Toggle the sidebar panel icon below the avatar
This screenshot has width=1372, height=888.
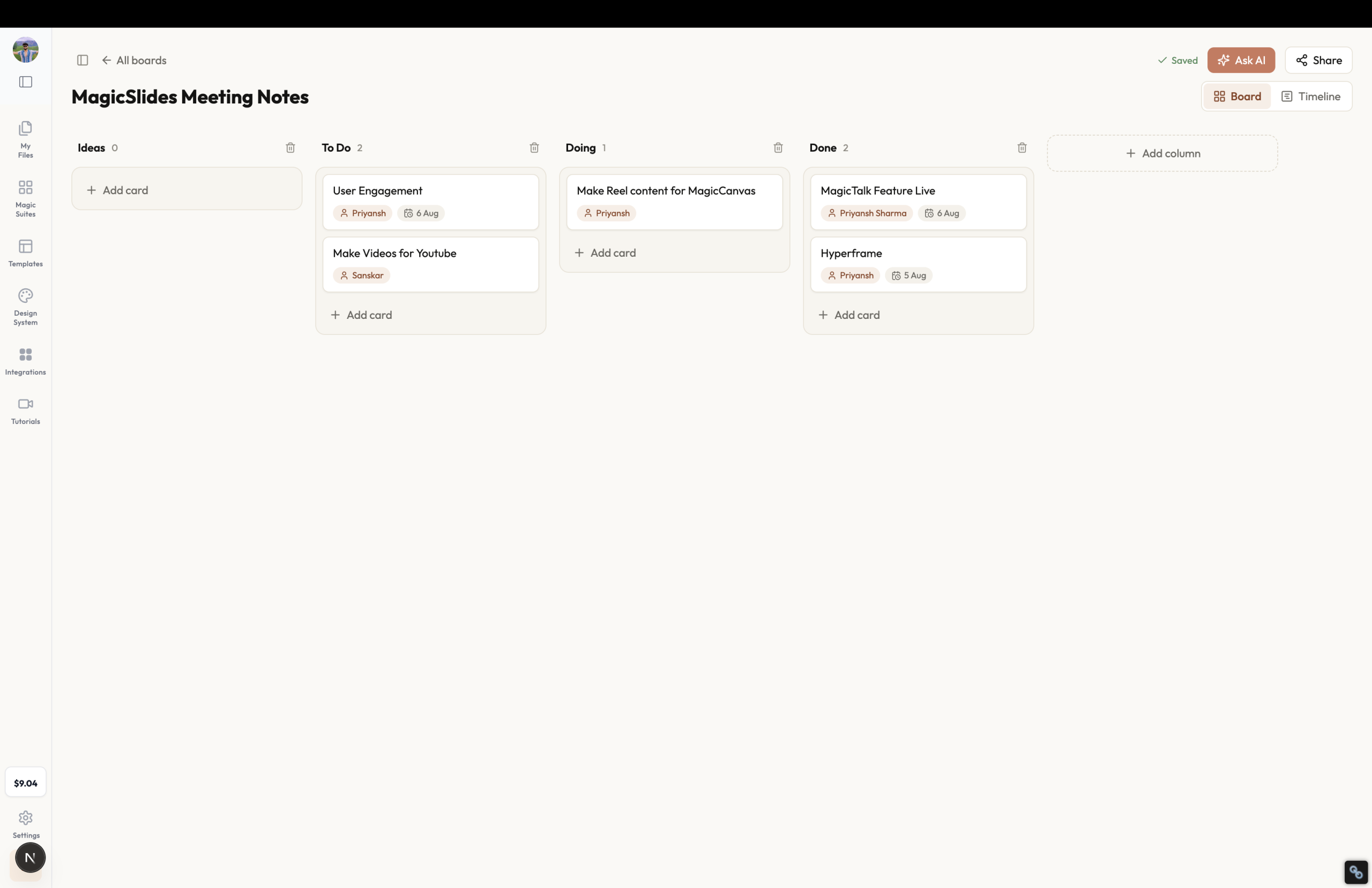tap(25, 82)
